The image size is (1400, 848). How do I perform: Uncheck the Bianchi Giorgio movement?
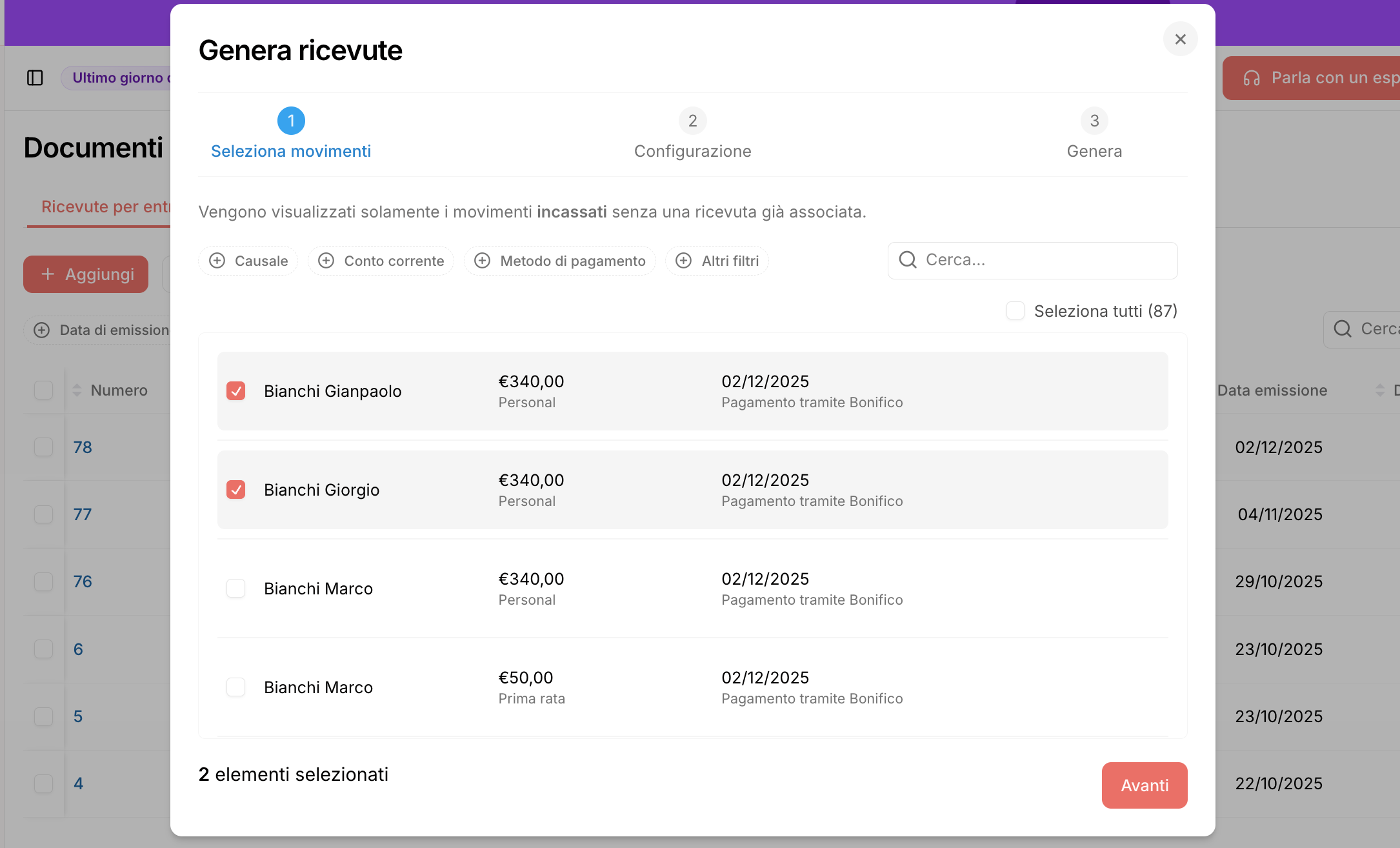point(236,490)
